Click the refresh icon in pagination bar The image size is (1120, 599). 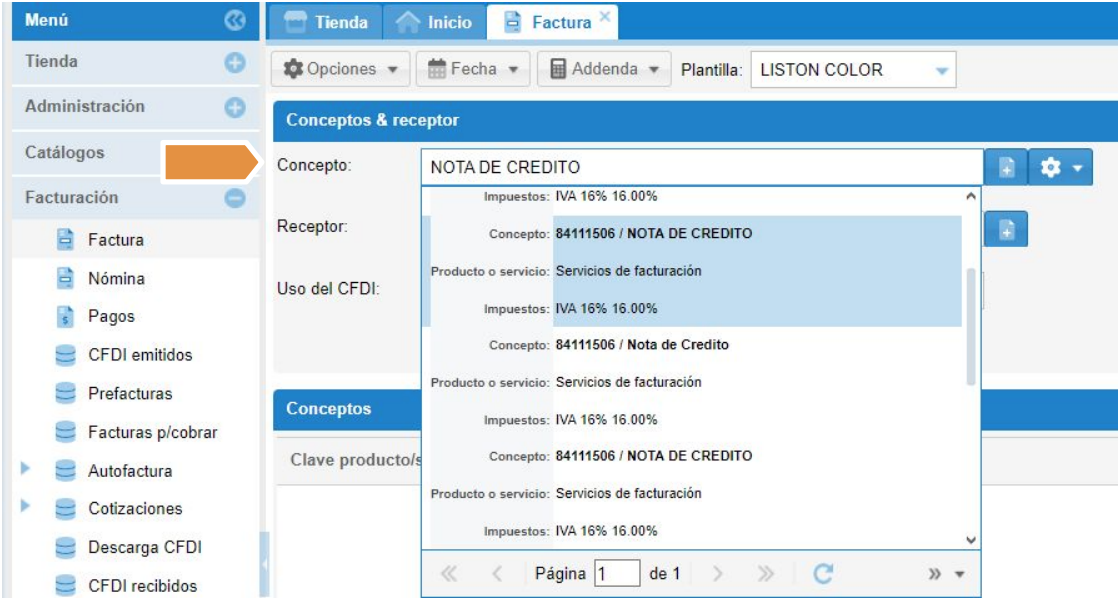[x=823, y=573]
